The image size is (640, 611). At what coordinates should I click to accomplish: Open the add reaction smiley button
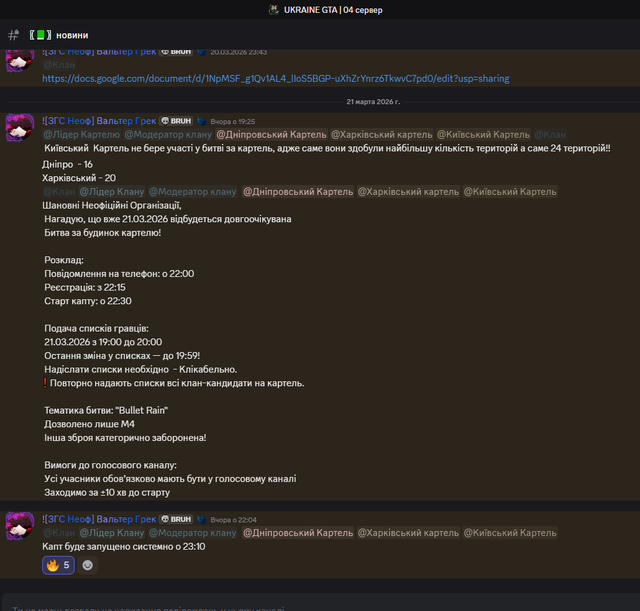87,565
